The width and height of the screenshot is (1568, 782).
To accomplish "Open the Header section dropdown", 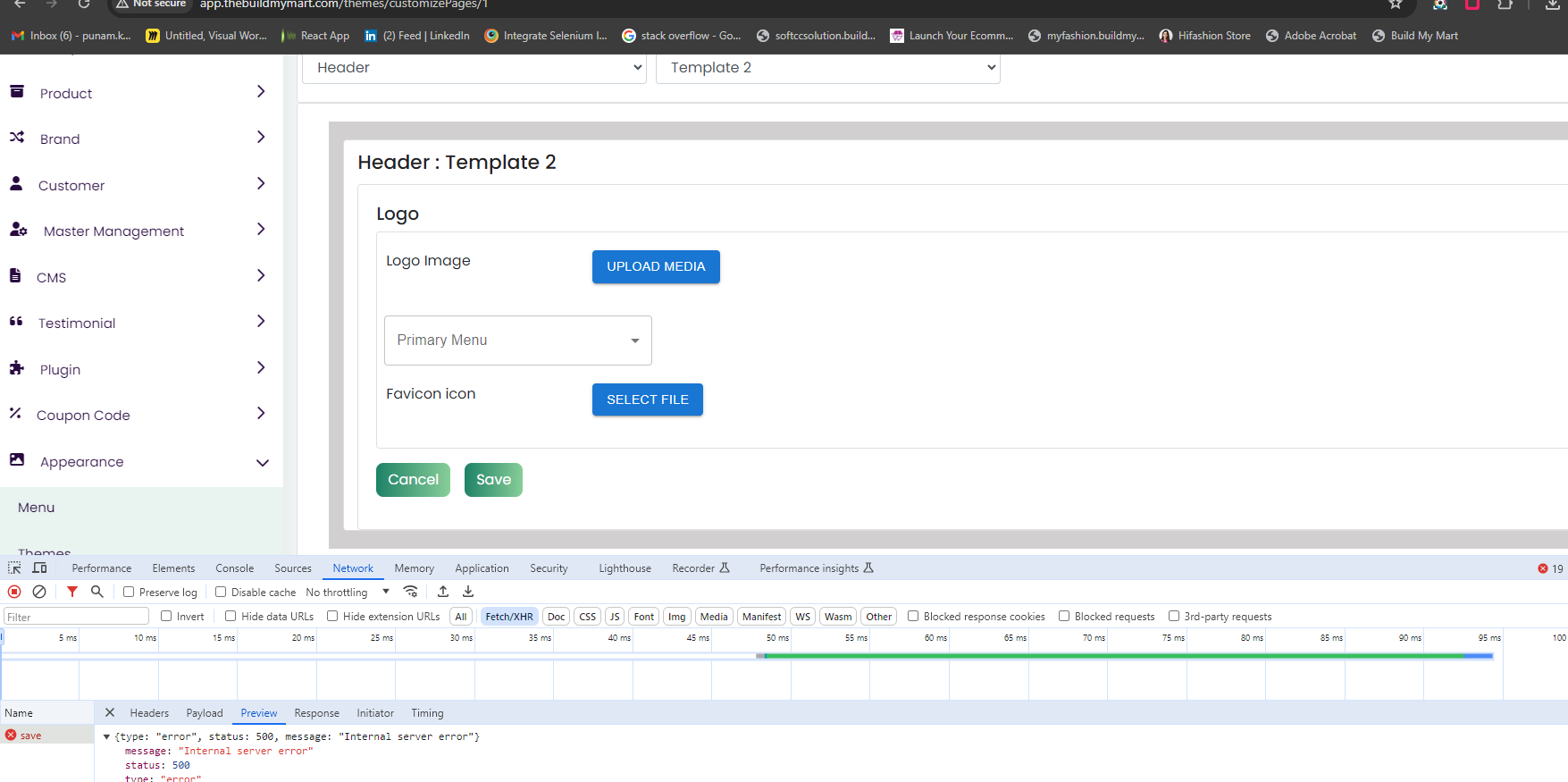I will coord(474,68).
